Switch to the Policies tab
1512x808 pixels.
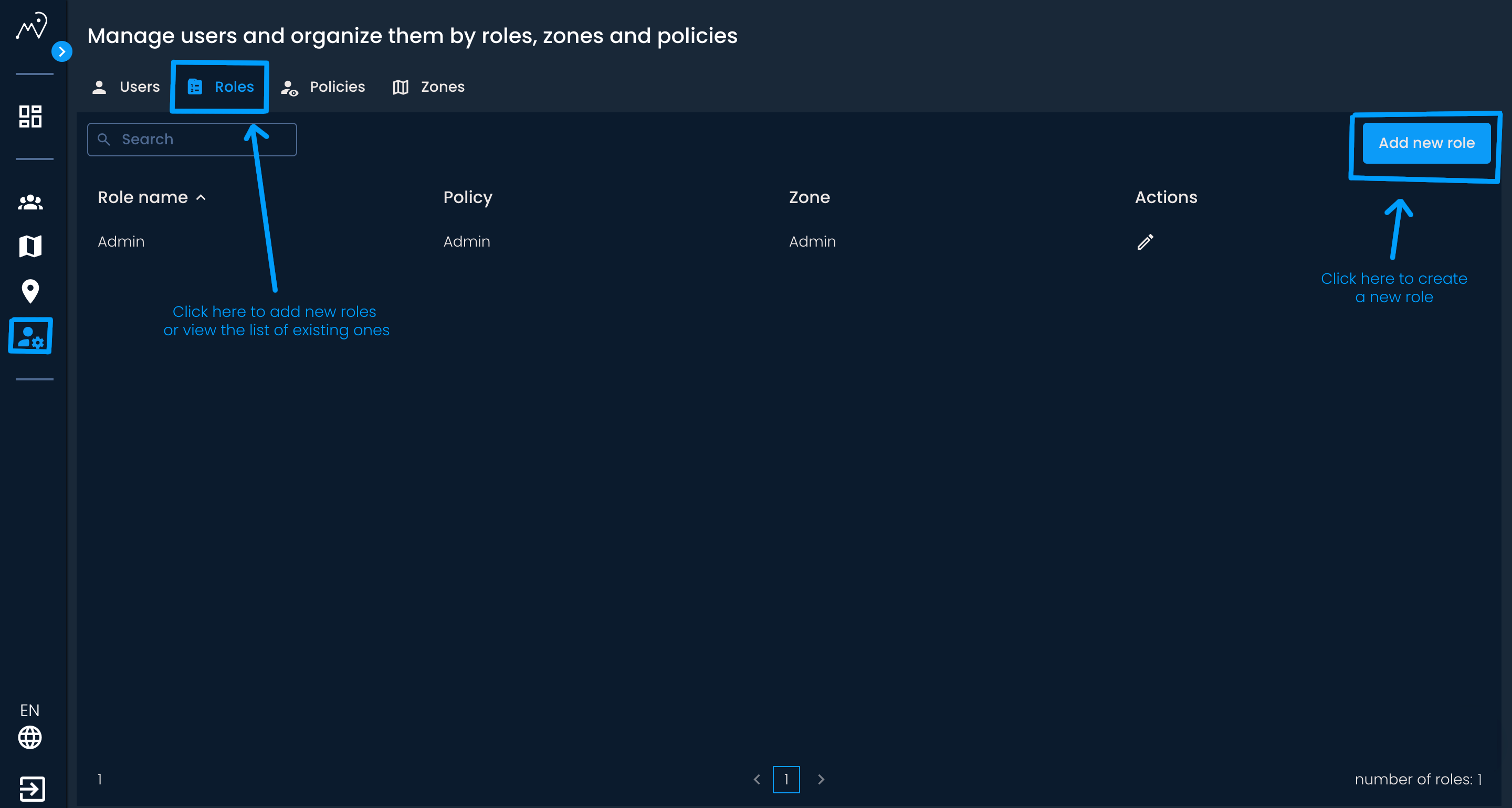pyautogui.click(x=323, y=87)
